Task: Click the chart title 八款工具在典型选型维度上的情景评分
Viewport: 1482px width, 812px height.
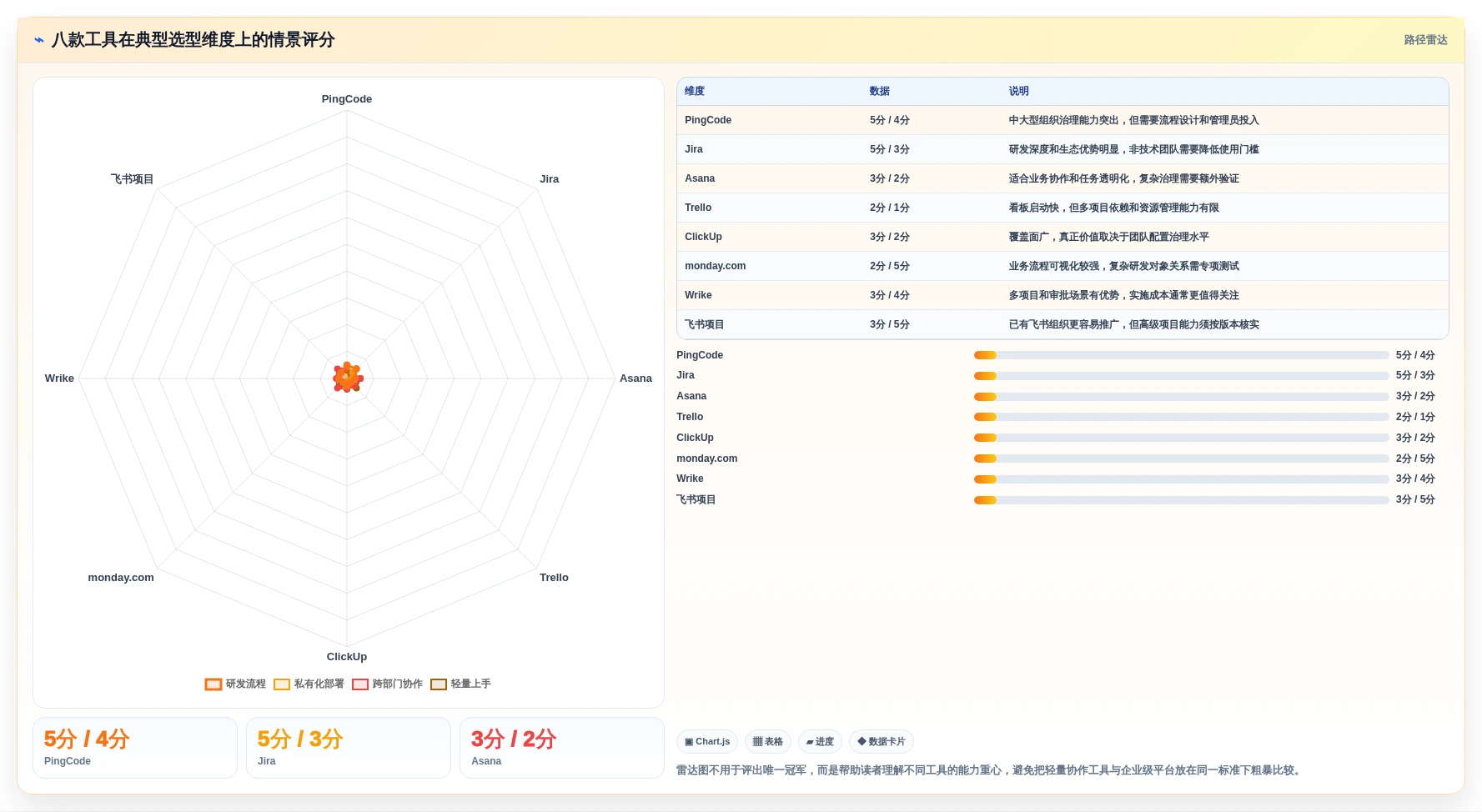Action: [x=193, y=40]
